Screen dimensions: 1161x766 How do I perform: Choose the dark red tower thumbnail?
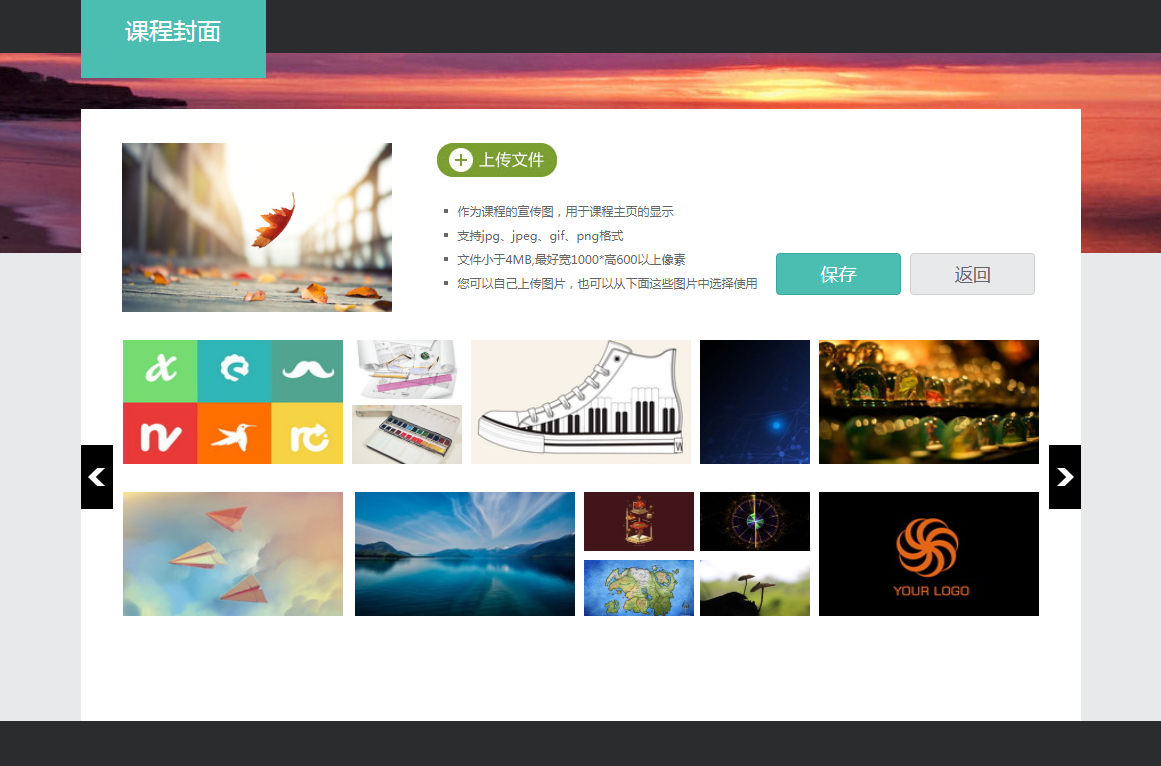click(x=639, y=521)
